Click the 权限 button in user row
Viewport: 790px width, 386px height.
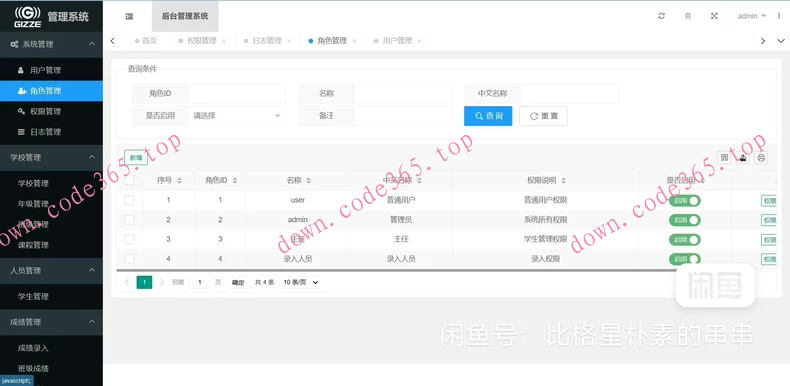769,201
